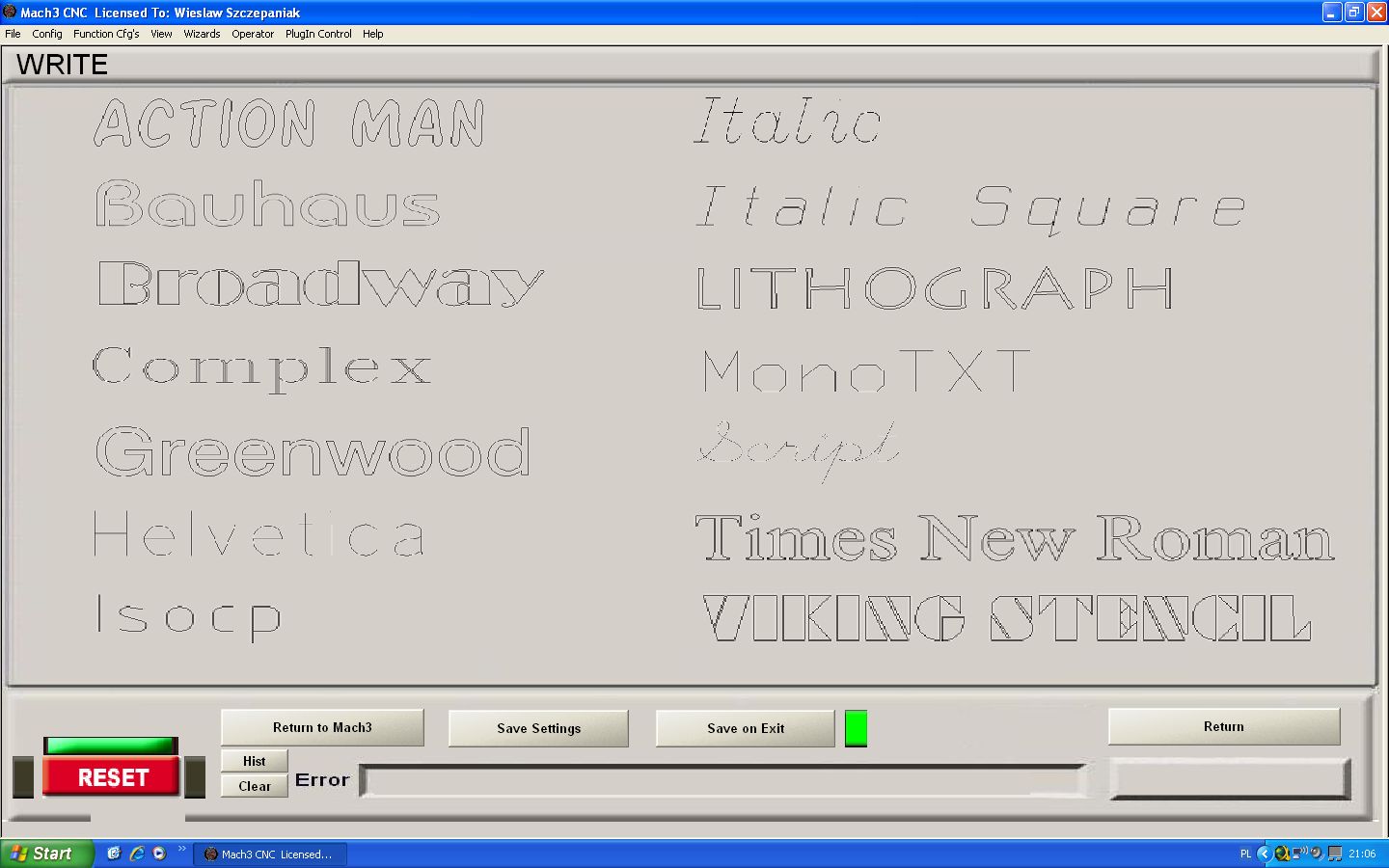The height and width of the screenshot is (868, 1389).
Task: Select the VIKING STENCIL font sample
Action: [x=1007, y=618]
